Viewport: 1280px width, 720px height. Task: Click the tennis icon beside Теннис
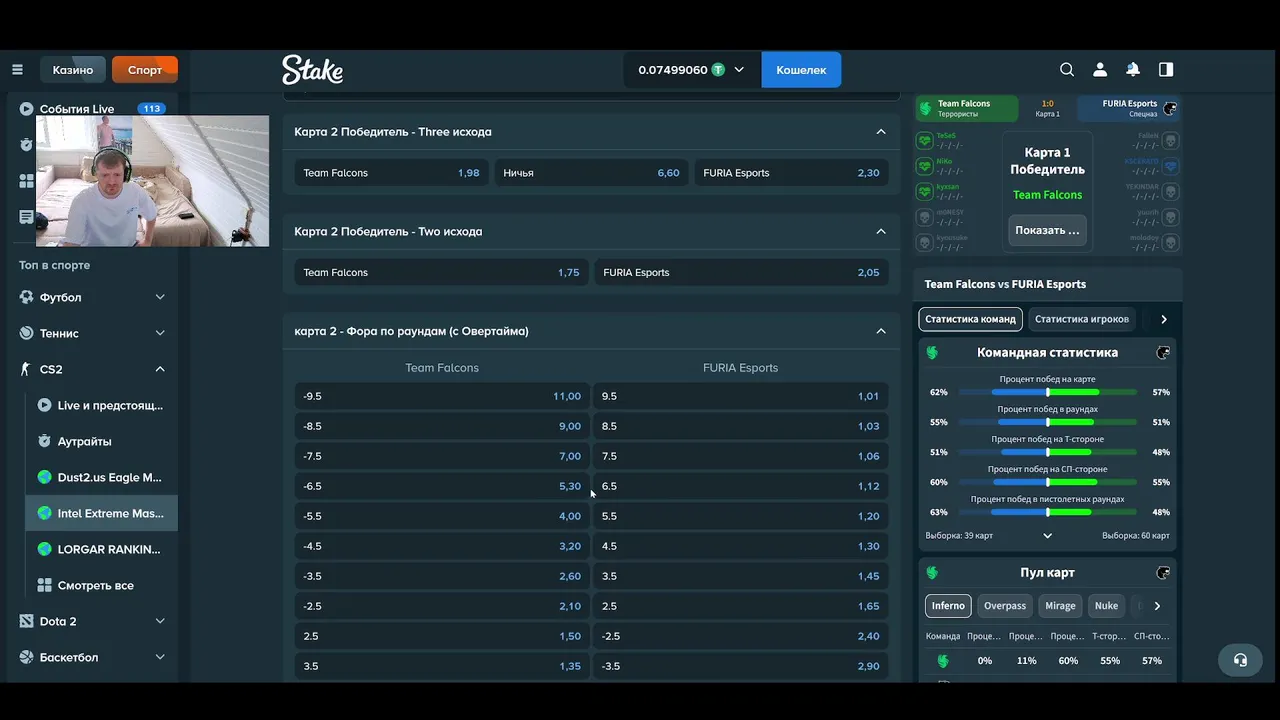[26, 333]
